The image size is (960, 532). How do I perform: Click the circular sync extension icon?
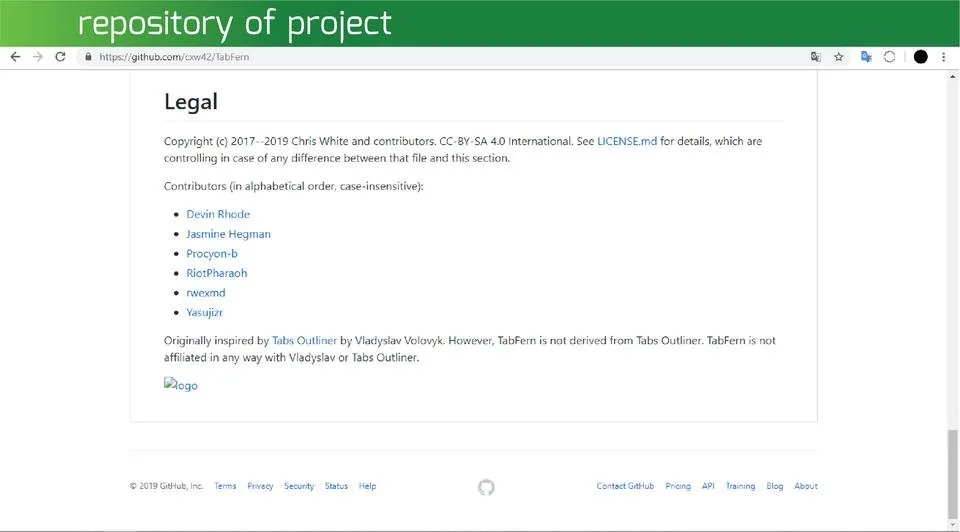pos(890,57)
